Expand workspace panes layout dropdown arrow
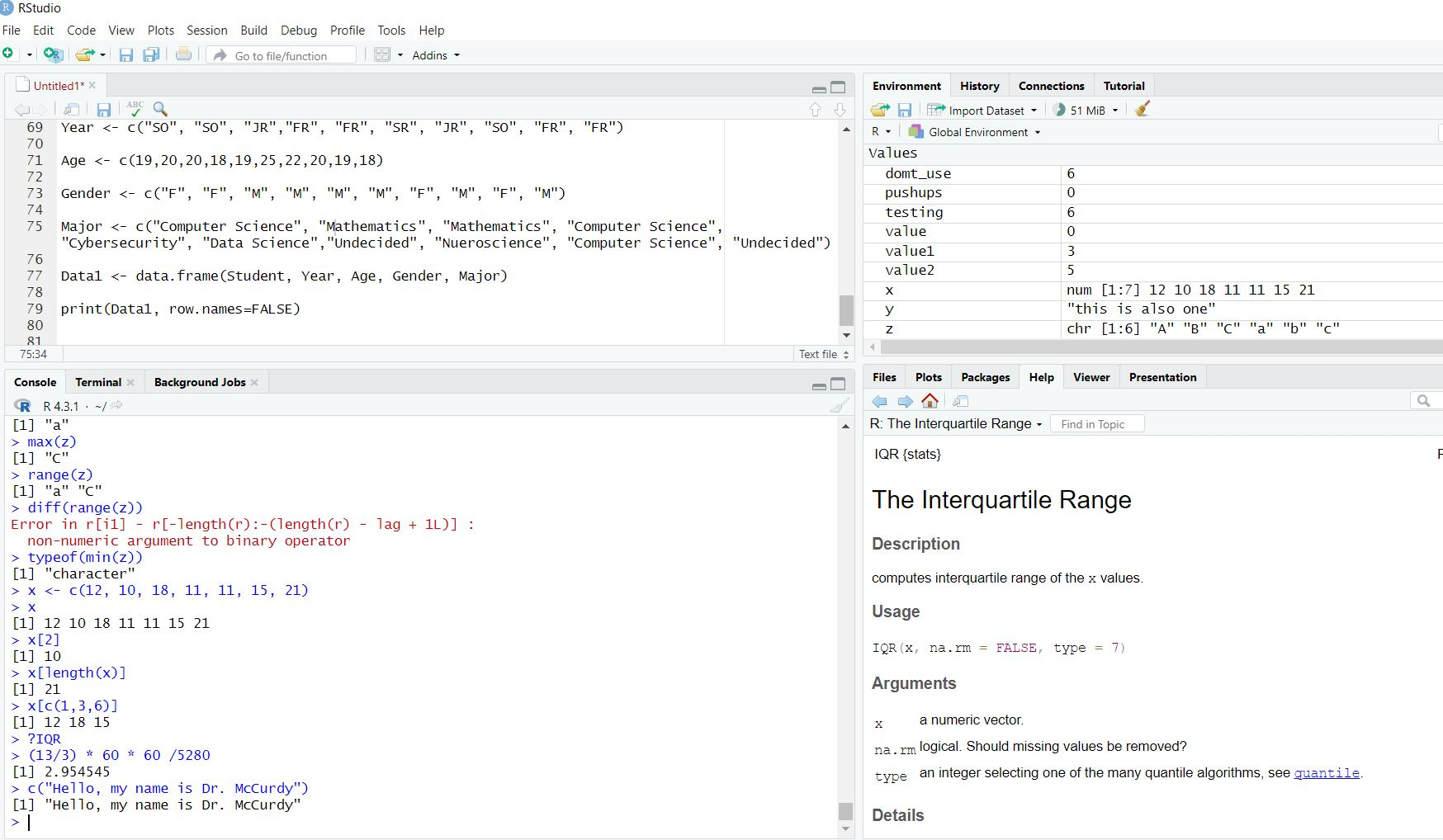Viewport: 1443px width, 840px height. 400,55
